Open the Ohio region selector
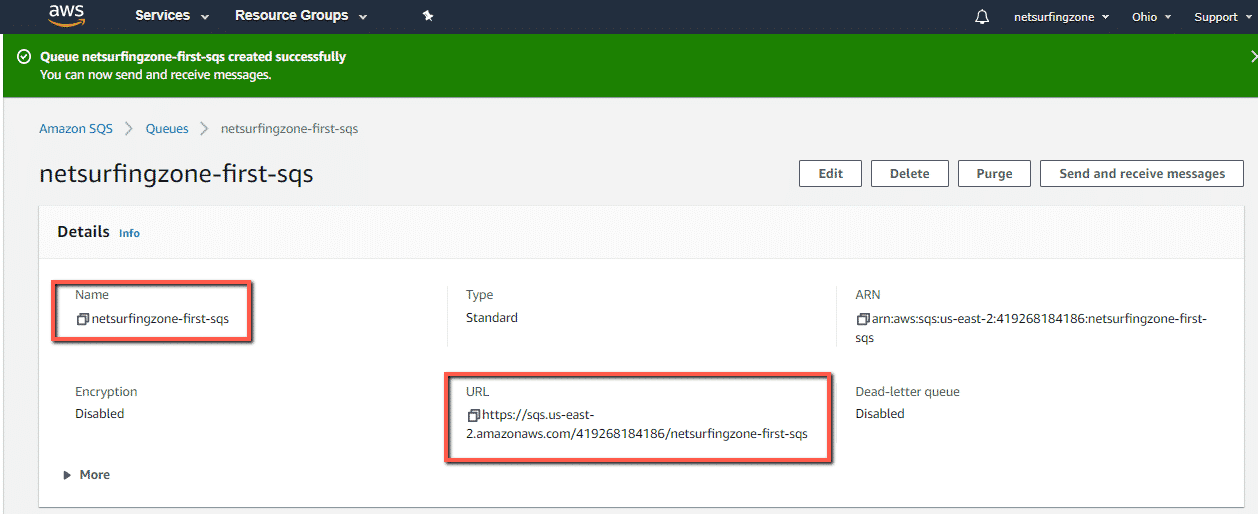 point(1151,17)
